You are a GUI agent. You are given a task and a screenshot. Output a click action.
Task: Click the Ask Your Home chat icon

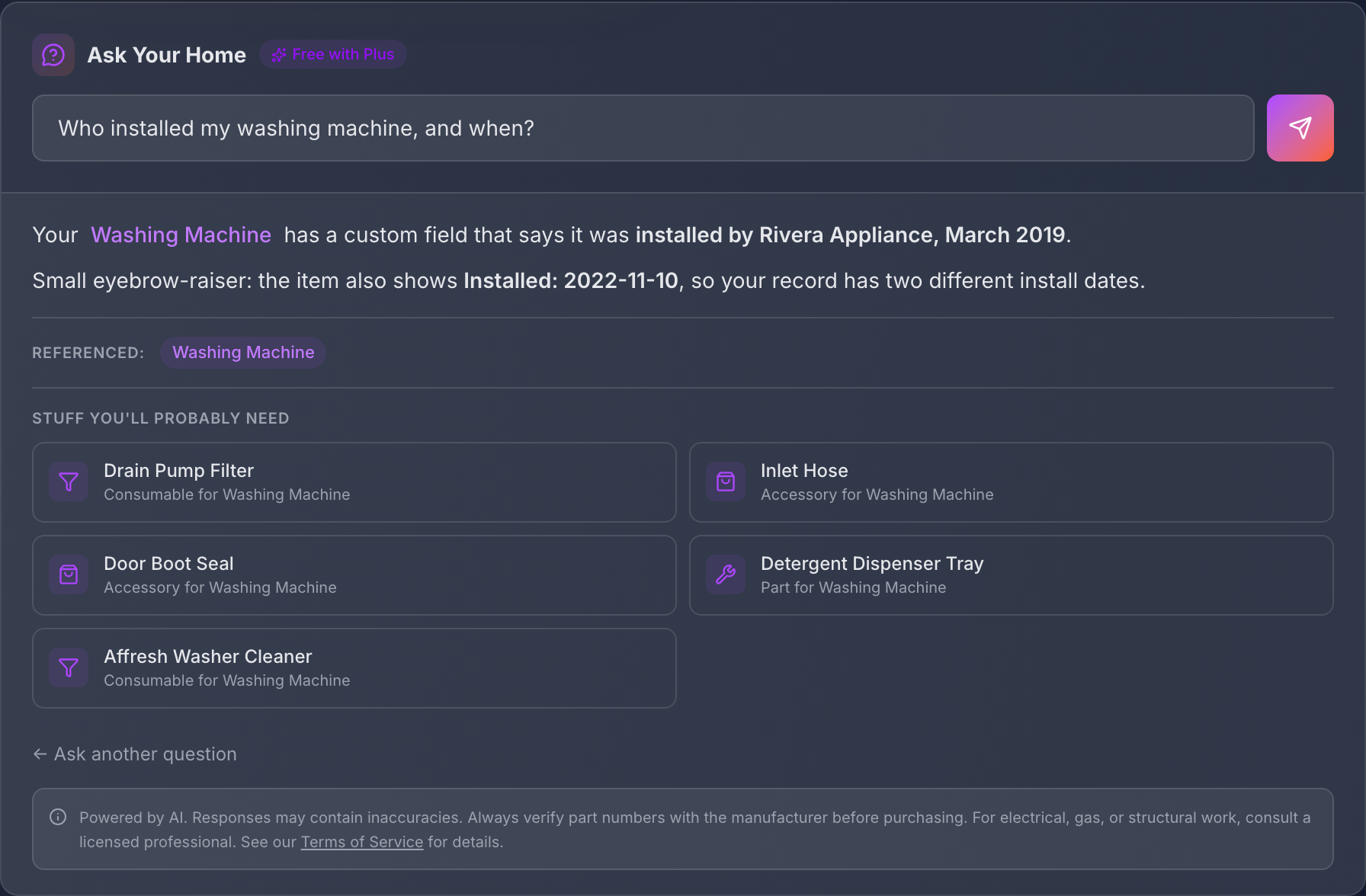click(53, 55)
